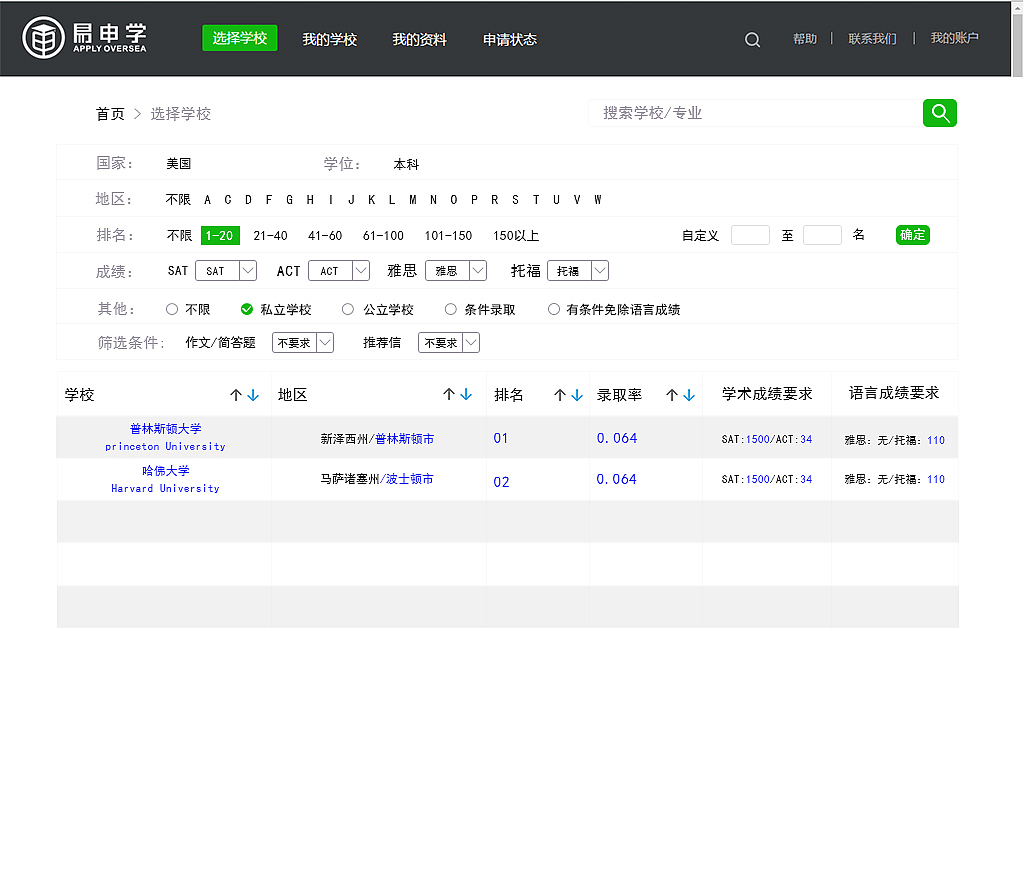Select ranking range 61-100

(383, 236)
